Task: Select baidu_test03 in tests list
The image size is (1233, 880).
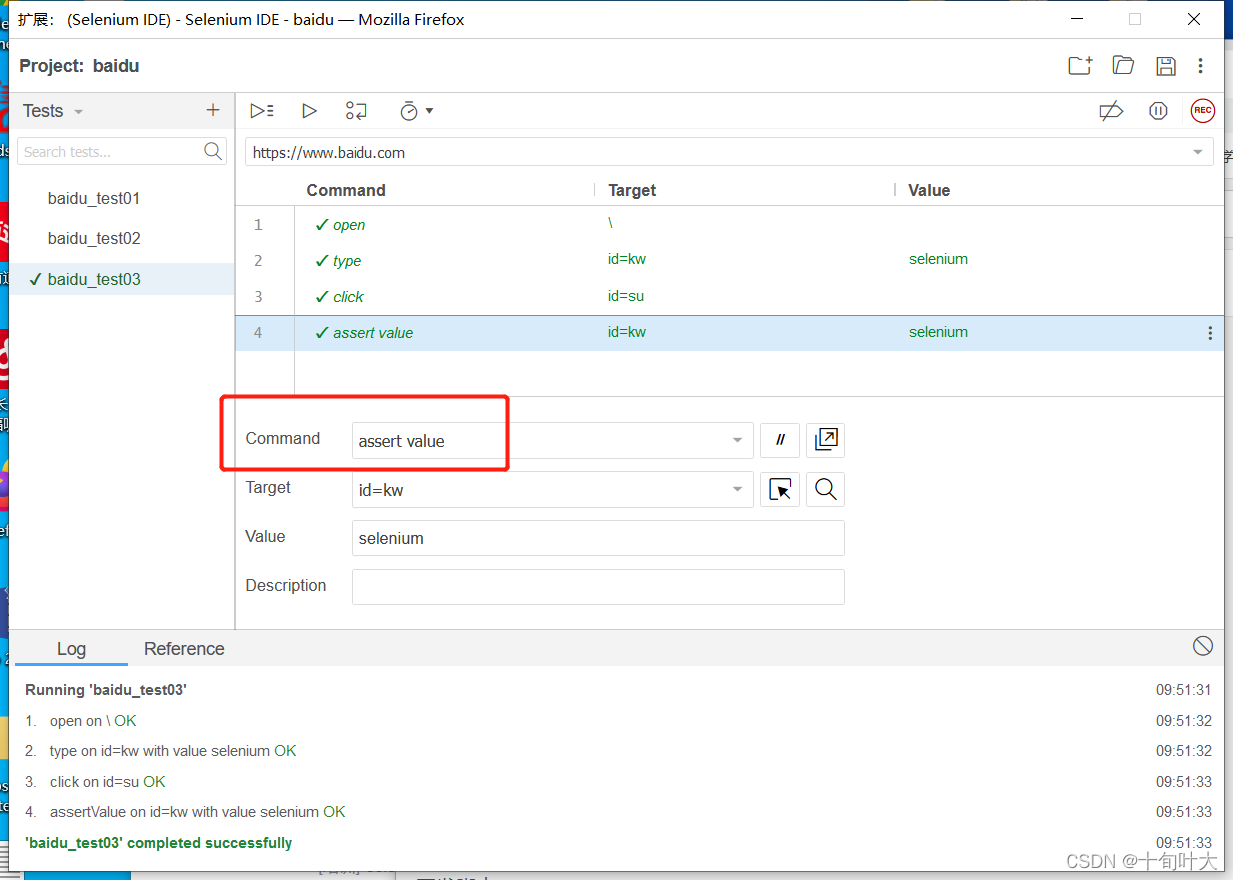Action: pos(122,279)
